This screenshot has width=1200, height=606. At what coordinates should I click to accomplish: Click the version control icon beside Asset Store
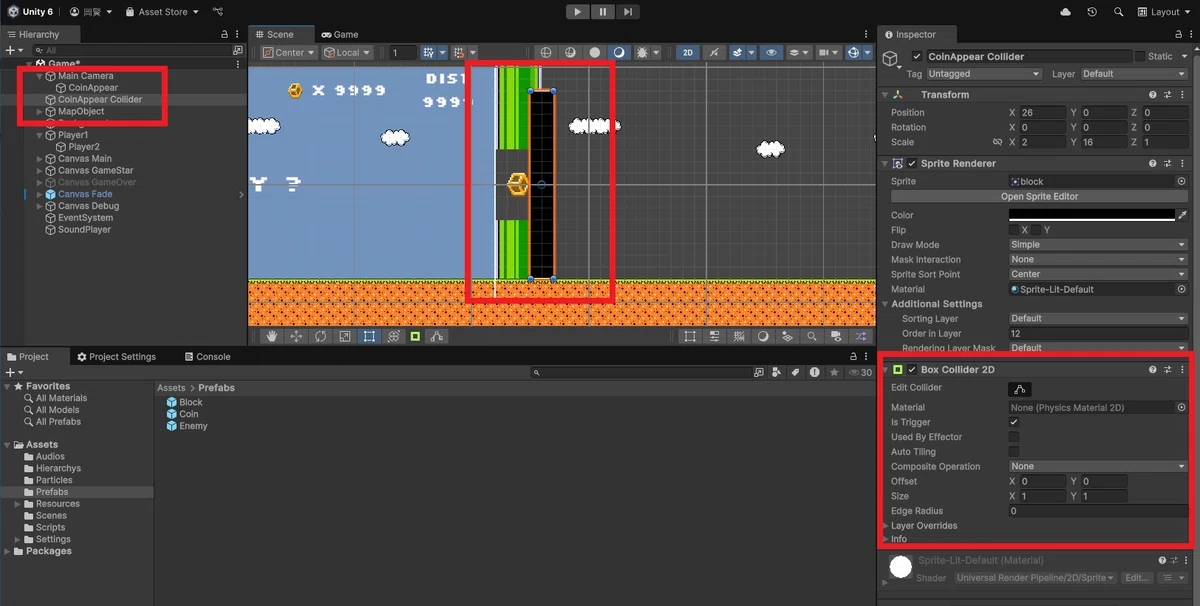pyautogui.click(x=217, y=12)
